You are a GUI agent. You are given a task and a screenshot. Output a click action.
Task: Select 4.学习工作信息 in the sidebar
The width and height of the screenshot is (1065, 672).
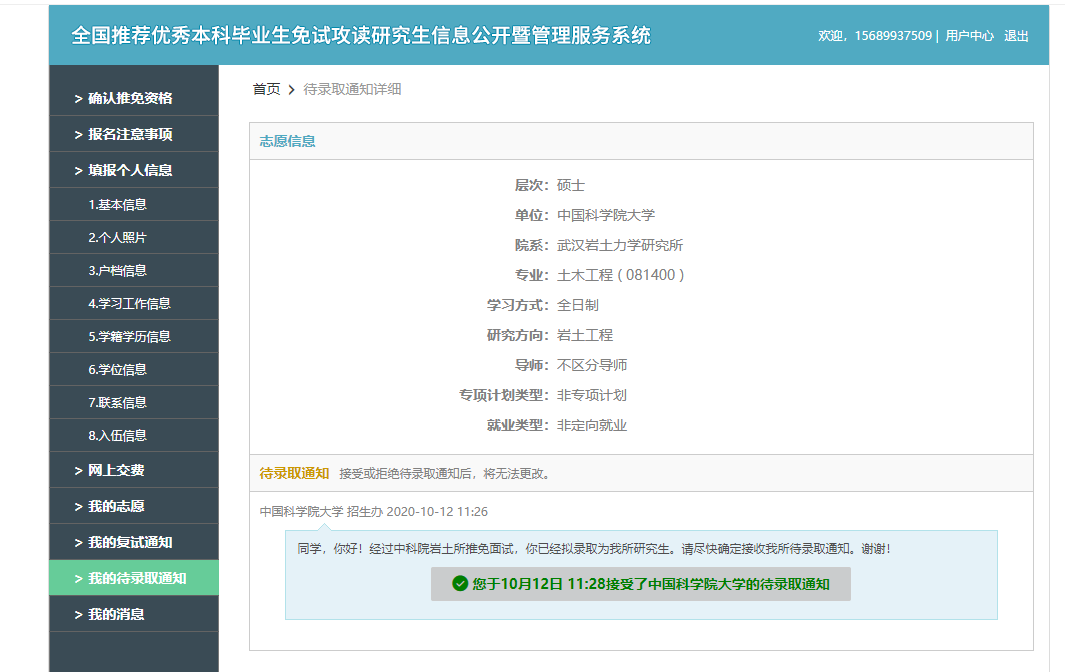(129, 304)
